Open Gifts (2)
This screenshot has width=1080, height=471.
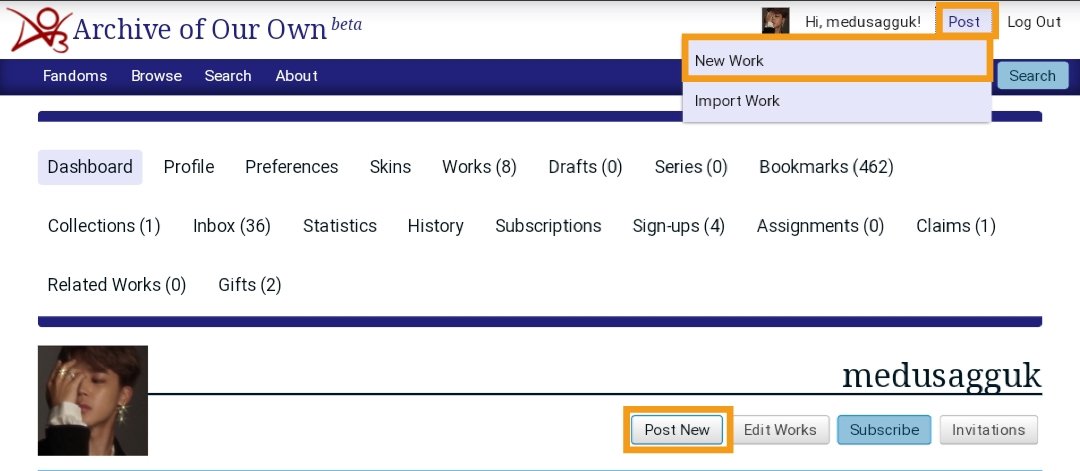(249, 285)
